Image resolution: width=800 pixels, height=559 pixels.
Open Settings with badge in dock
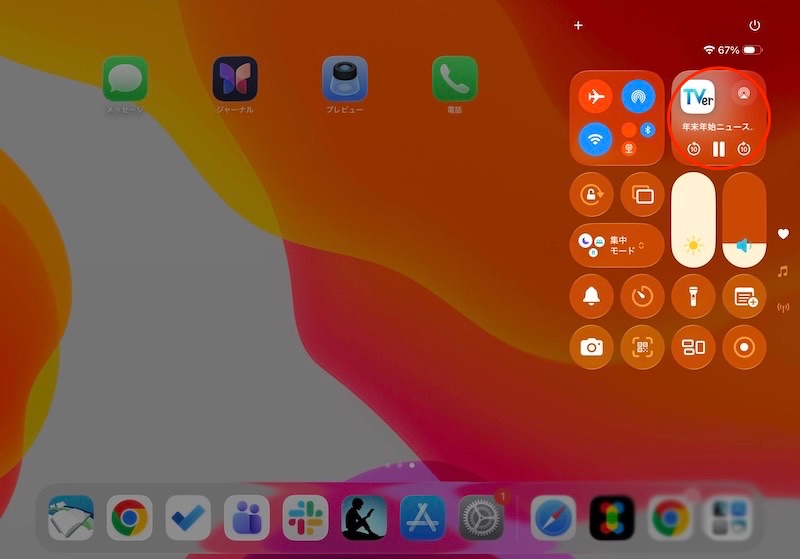pyautogui.click(x=481, y=518)
